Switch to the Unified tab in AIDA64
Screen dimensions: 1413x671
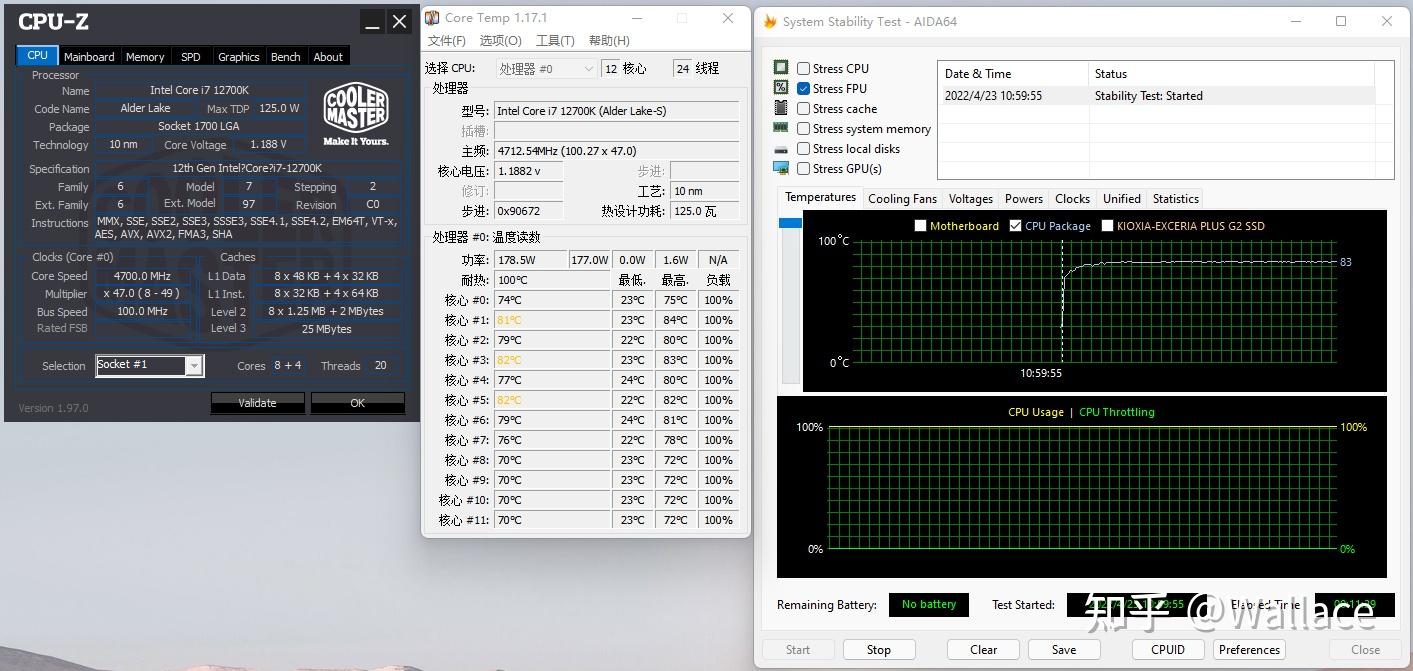tap(1122, 199)
